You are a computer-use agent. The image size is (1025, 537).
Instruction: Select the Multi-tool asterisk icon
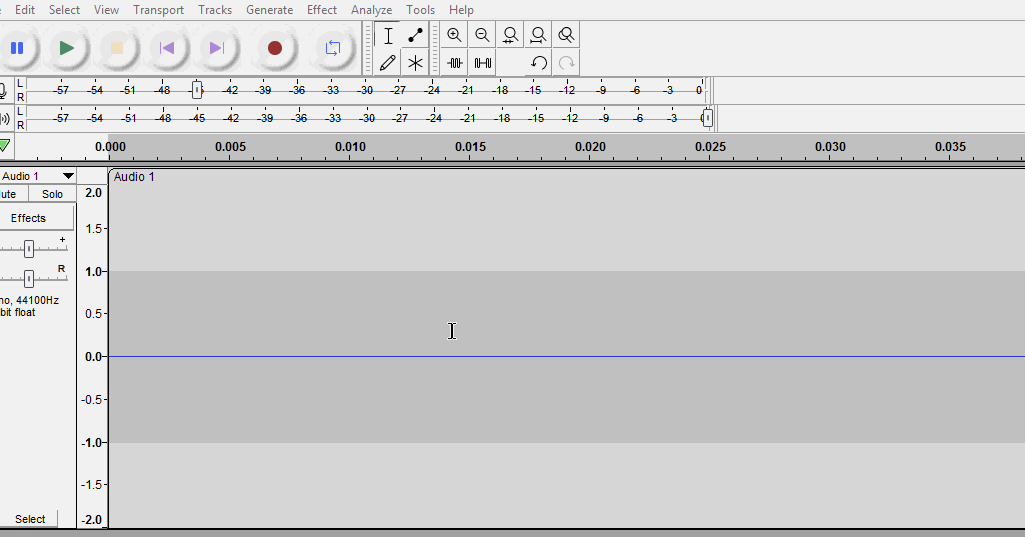pyautogui.click(x=415, y=63)
